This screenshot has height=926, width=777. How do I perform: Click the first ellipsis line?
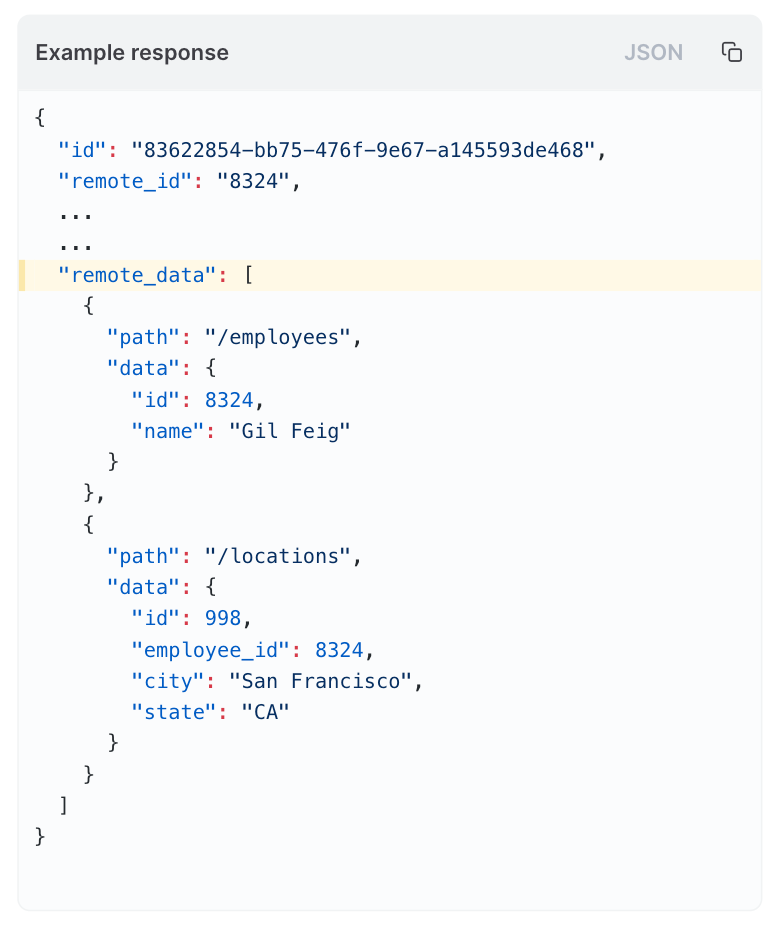[76, 213]
